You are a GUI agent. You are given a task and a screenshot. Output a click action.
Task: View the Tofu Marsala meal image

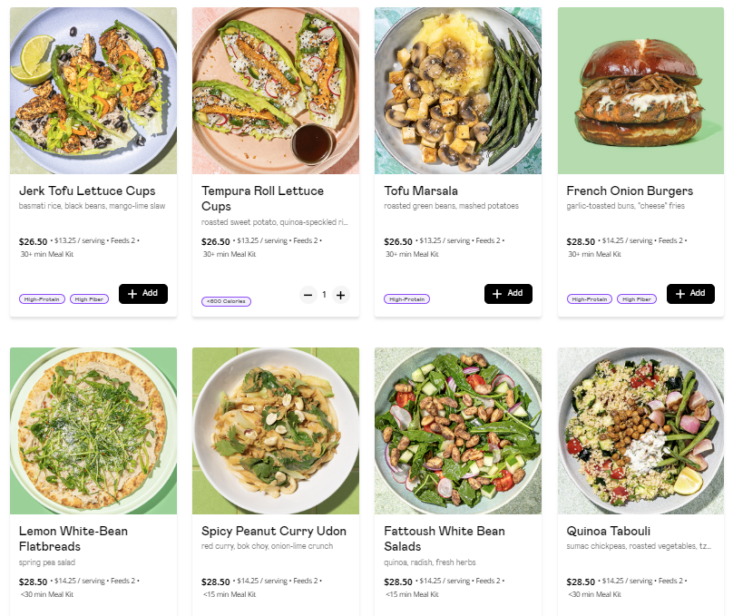(458, 91)
